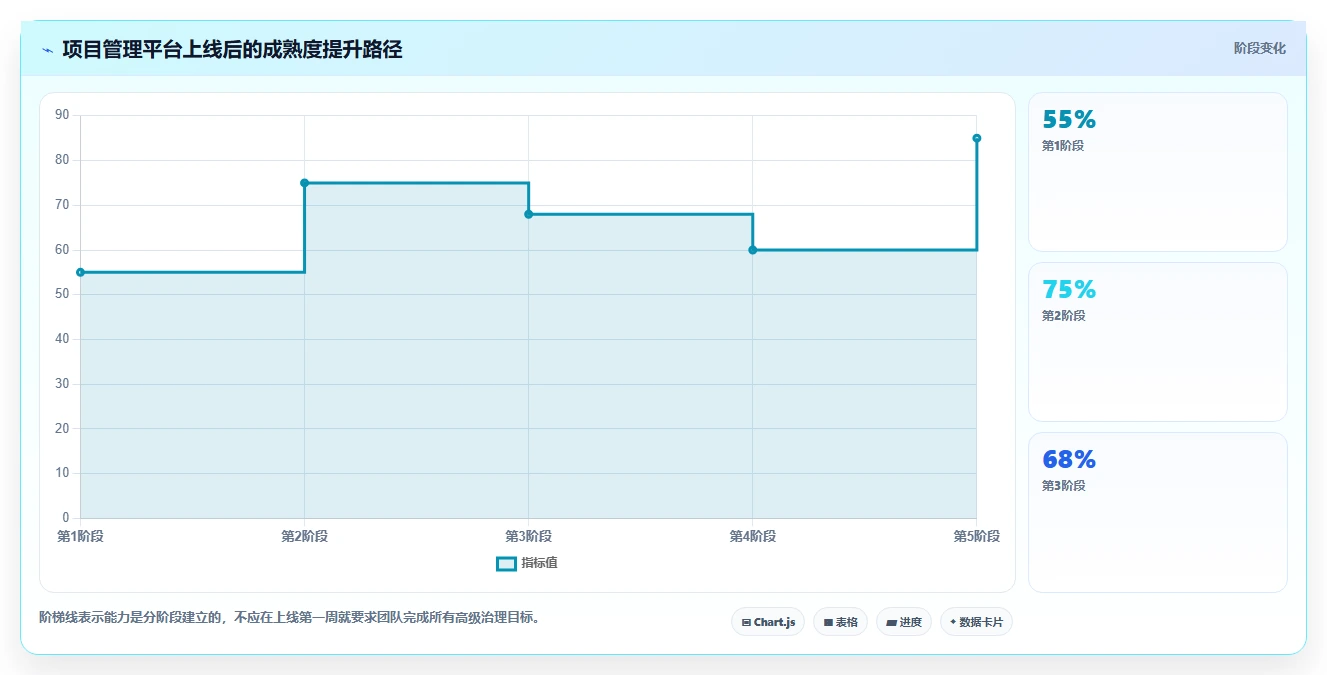This screenshot has height=675, width=1327.
Task: Click the footnote text about 阶梯线
Action: pyautogui.click(x=292, y=618)
